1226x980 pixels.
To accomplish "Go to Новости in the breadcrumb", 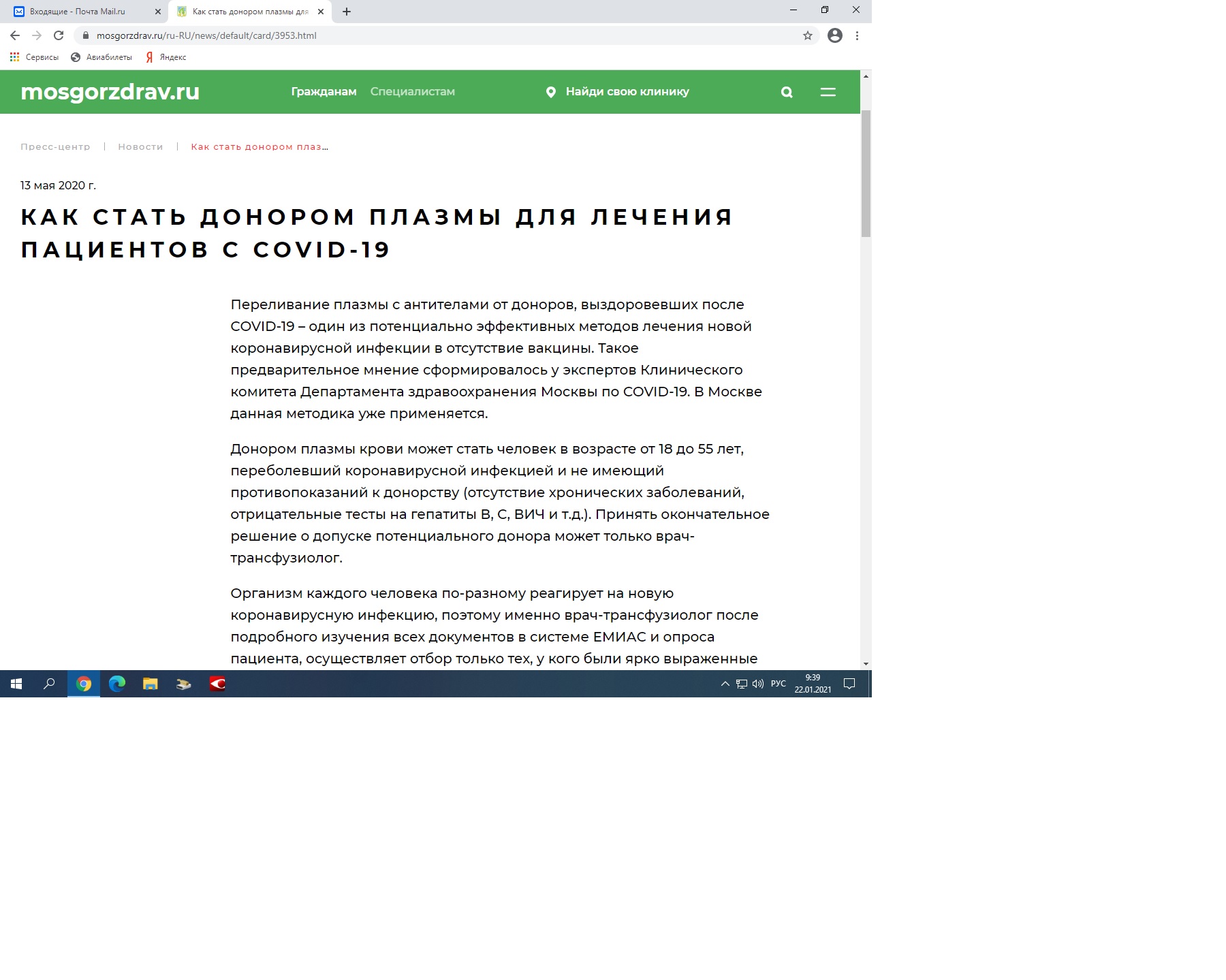I will [140, 147].
